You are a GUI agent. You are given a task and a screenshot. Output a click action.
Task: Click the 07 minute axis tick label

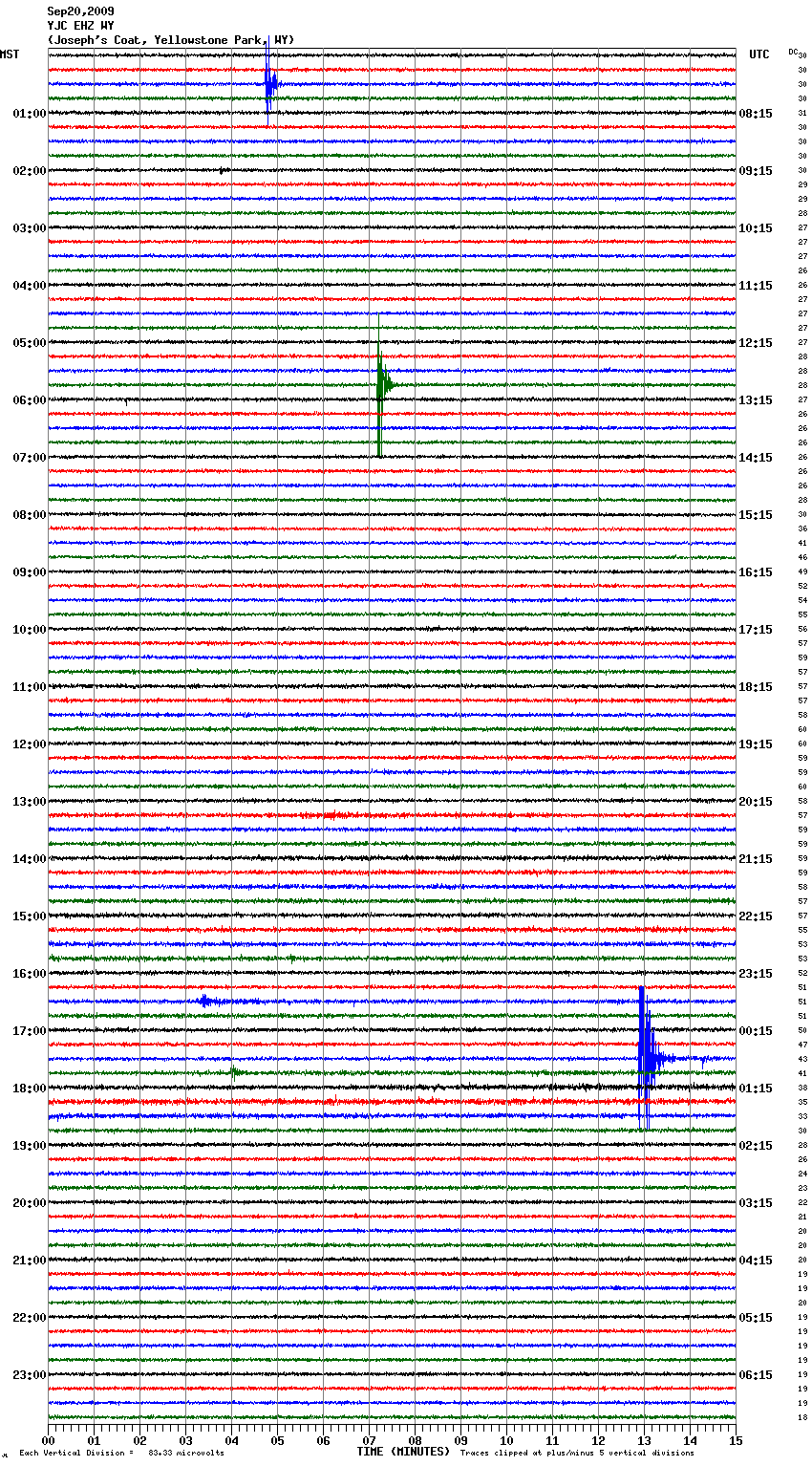(x=369, y=1440)
